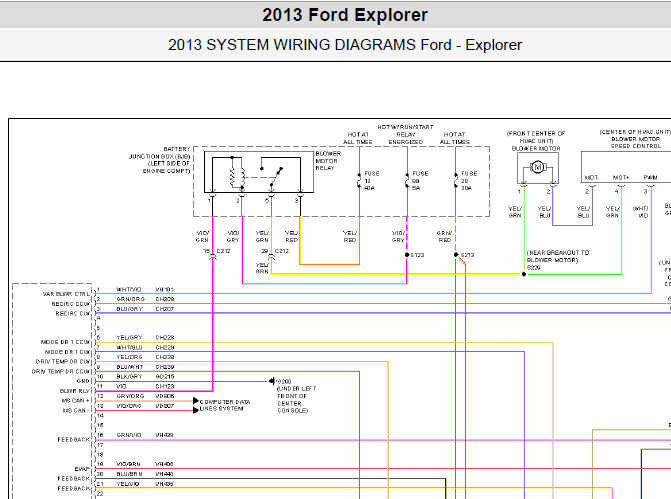This screenshot has height=499, width=671.
Task: Click 'VIO/BRN' wire color on pin 19
Action: click(128, 464)
